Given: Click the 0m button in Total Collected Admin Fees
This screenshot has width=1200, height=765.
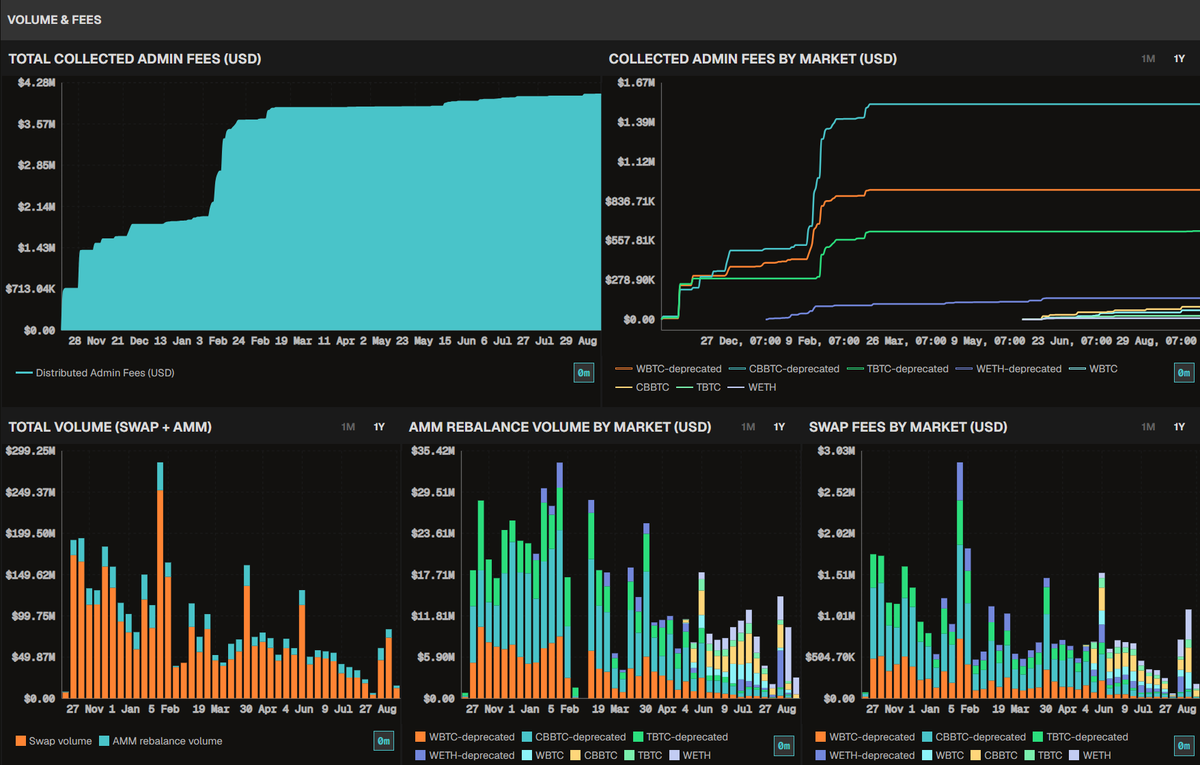Looking at the screenshot, I should [x=584, y=373].
